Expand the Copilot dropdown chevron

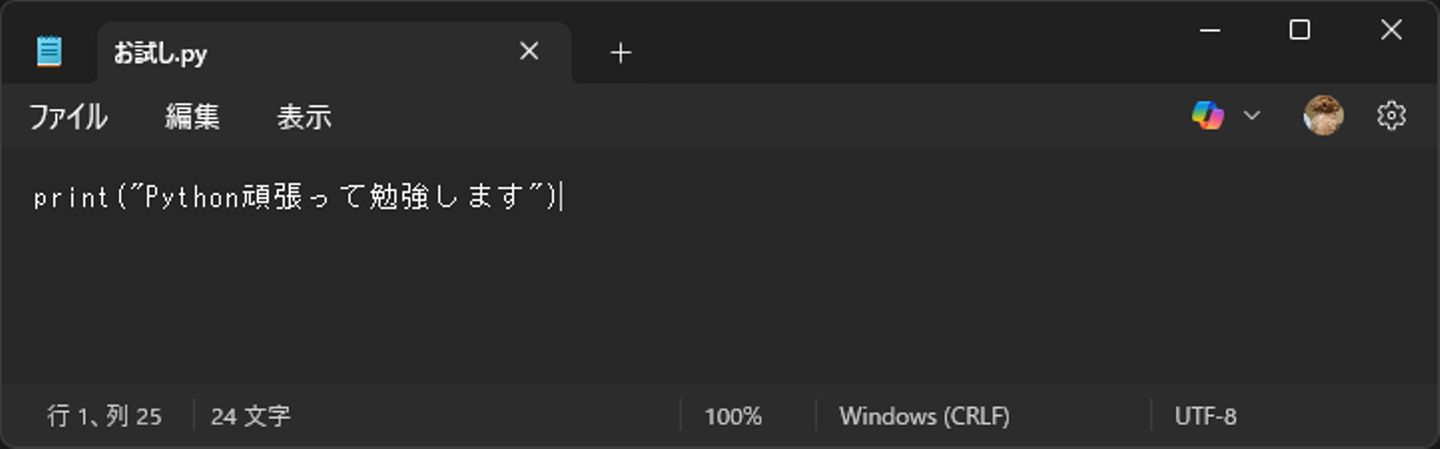1252,116
